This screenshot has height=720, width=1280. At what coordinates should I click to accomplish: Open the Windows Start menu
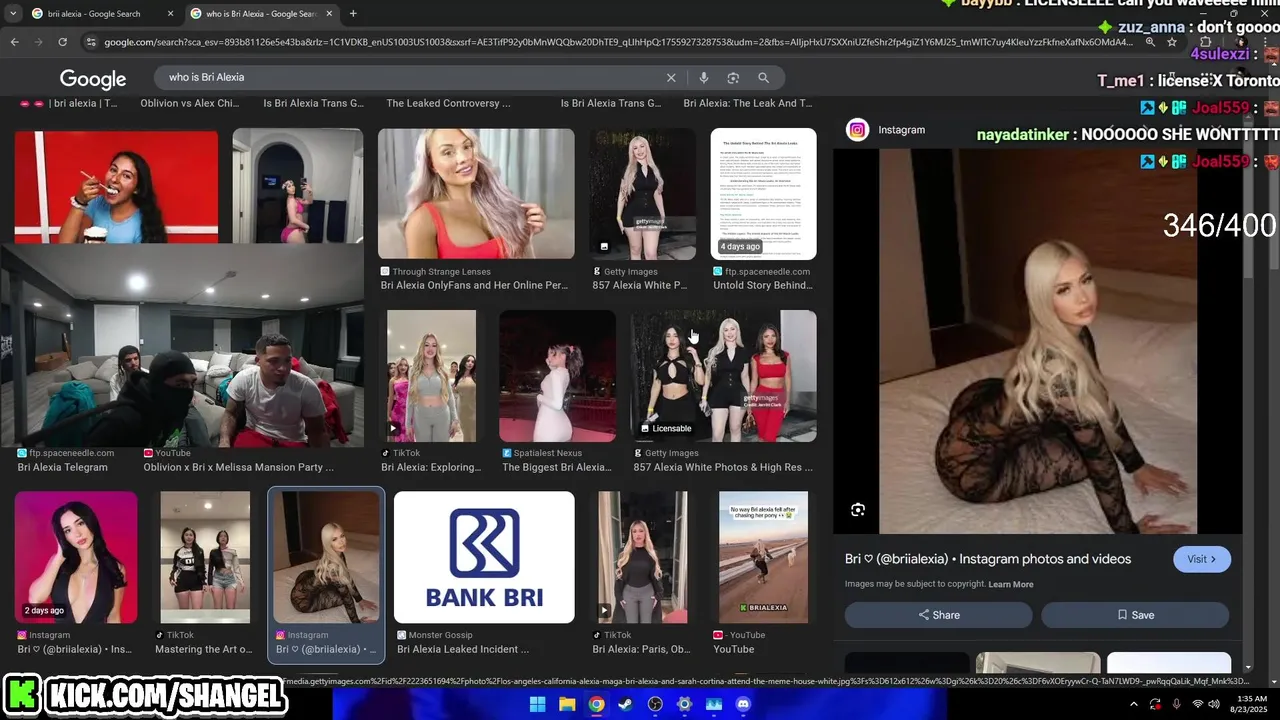tap(537, 704)
